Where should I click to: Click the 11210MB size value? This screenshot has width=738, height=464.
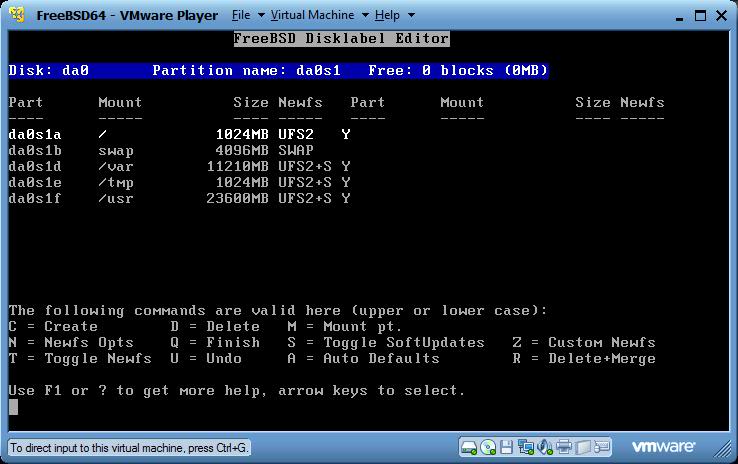(238, 167)
